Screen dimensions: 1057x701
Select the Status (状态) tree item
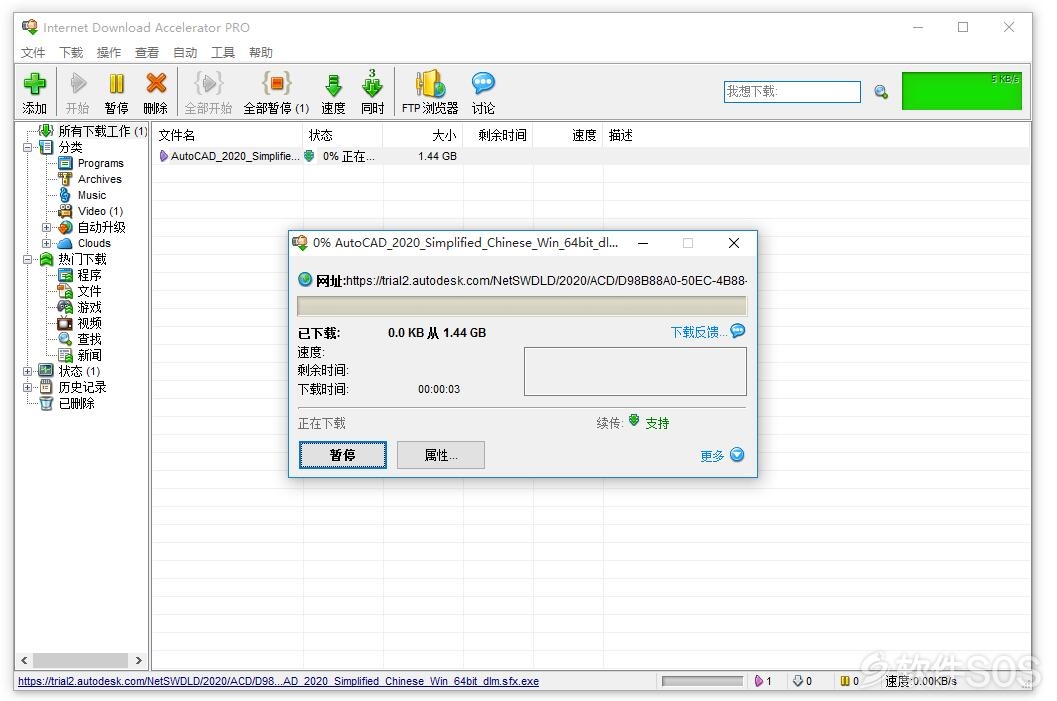pyautogui.click(x=79, y=371)
